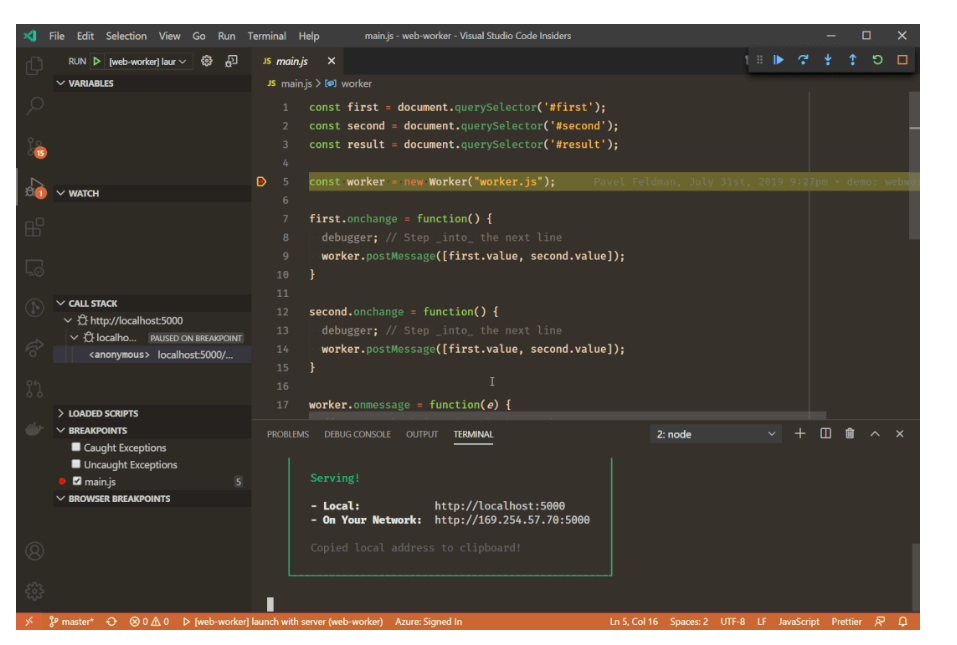
Task: Click launch with server debug status item
Action: click(283, 621)
